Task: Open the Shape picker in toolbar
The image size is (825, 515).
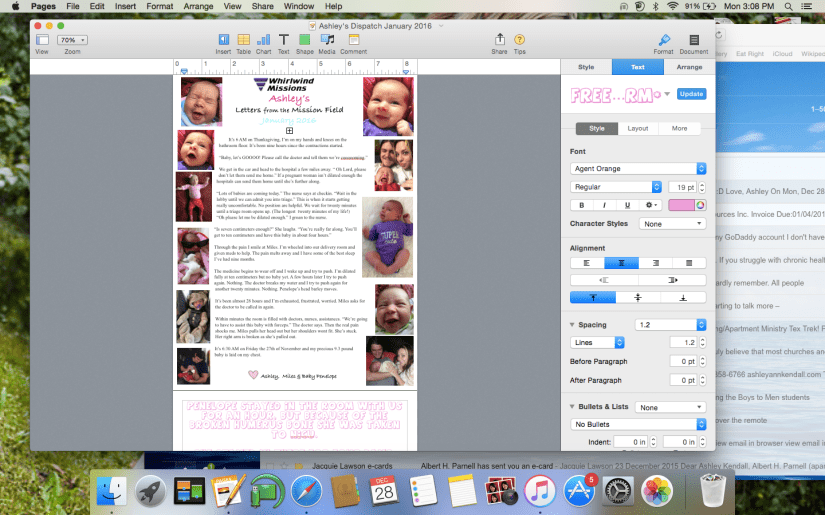Action: (x=305, y=39)
